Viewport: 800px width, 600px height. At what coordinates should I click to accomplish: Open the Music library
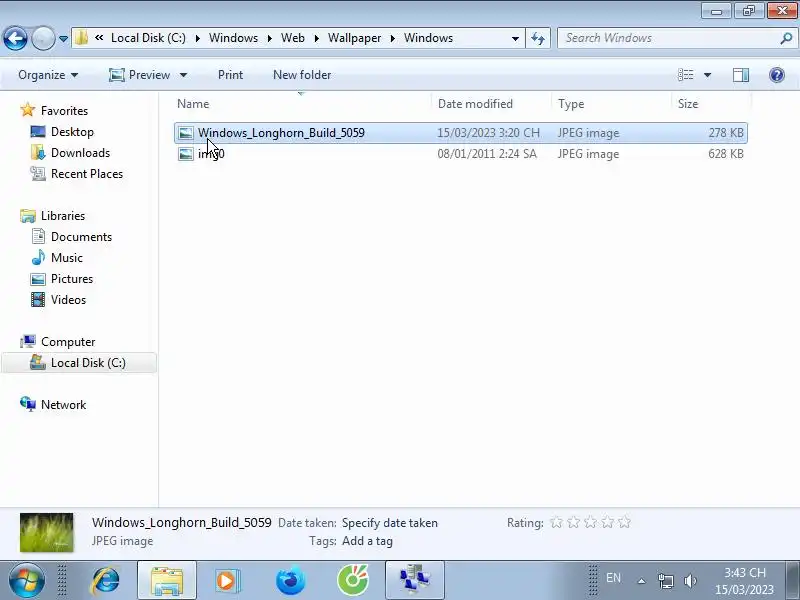click(67, 258)
